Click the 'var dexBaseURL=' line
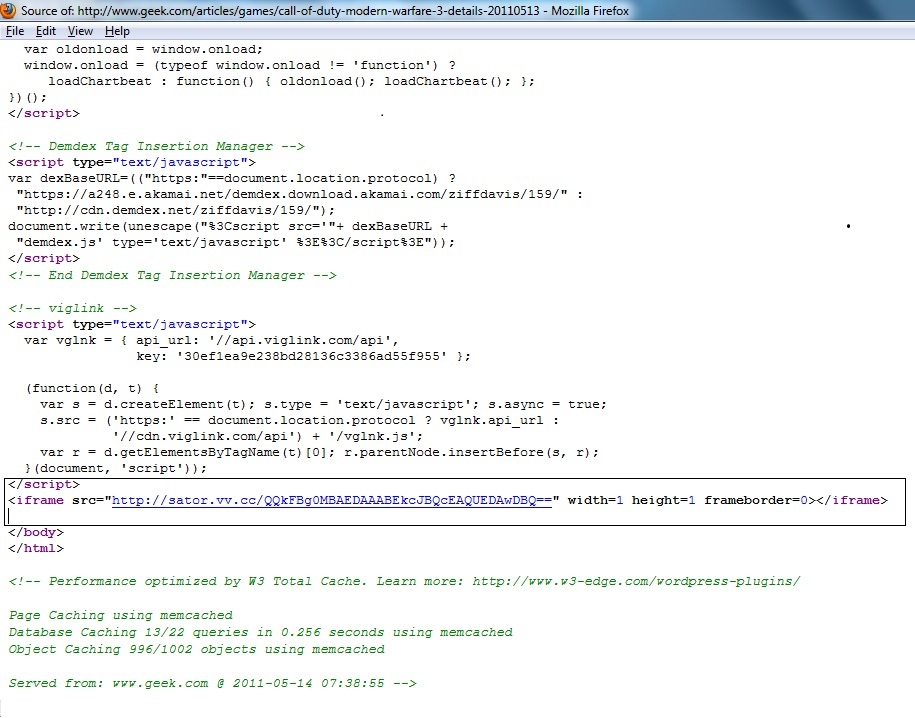 click(232, 178)
